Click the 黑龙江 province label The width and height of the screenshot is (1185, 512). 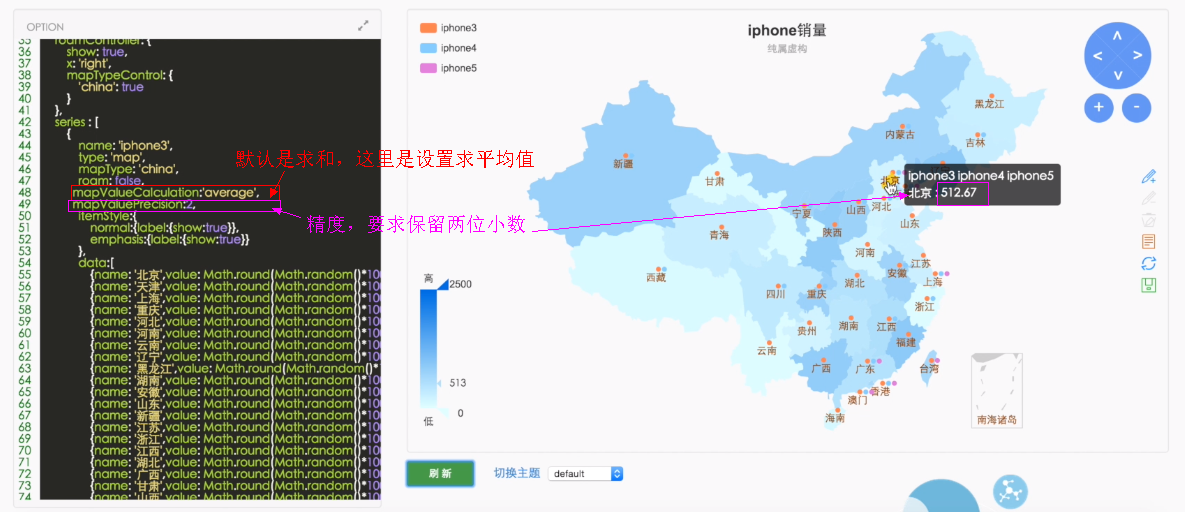[x=989, y=104]
